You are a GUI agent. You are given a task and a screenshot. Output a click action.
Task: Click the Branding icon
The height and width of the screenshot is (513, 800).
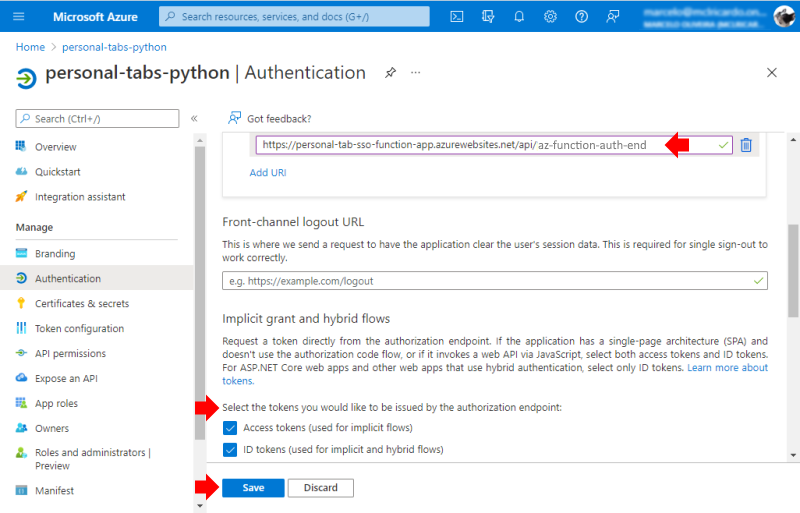click(21, 253)
